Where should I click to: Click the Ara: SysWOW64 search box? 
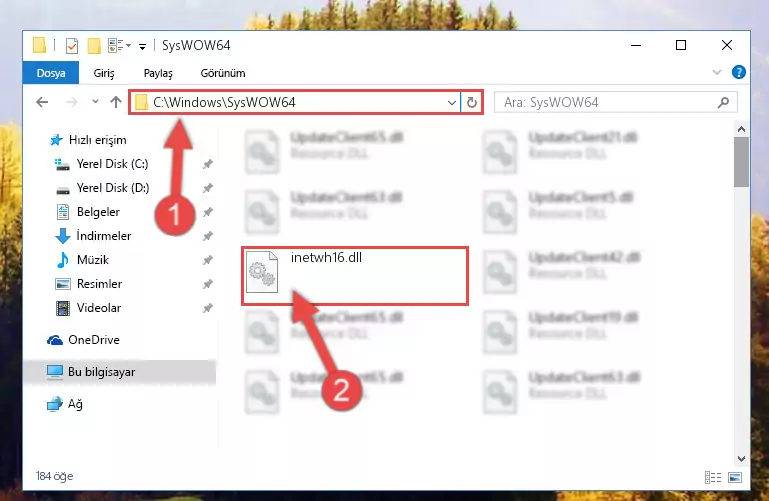tap(615, 102)
